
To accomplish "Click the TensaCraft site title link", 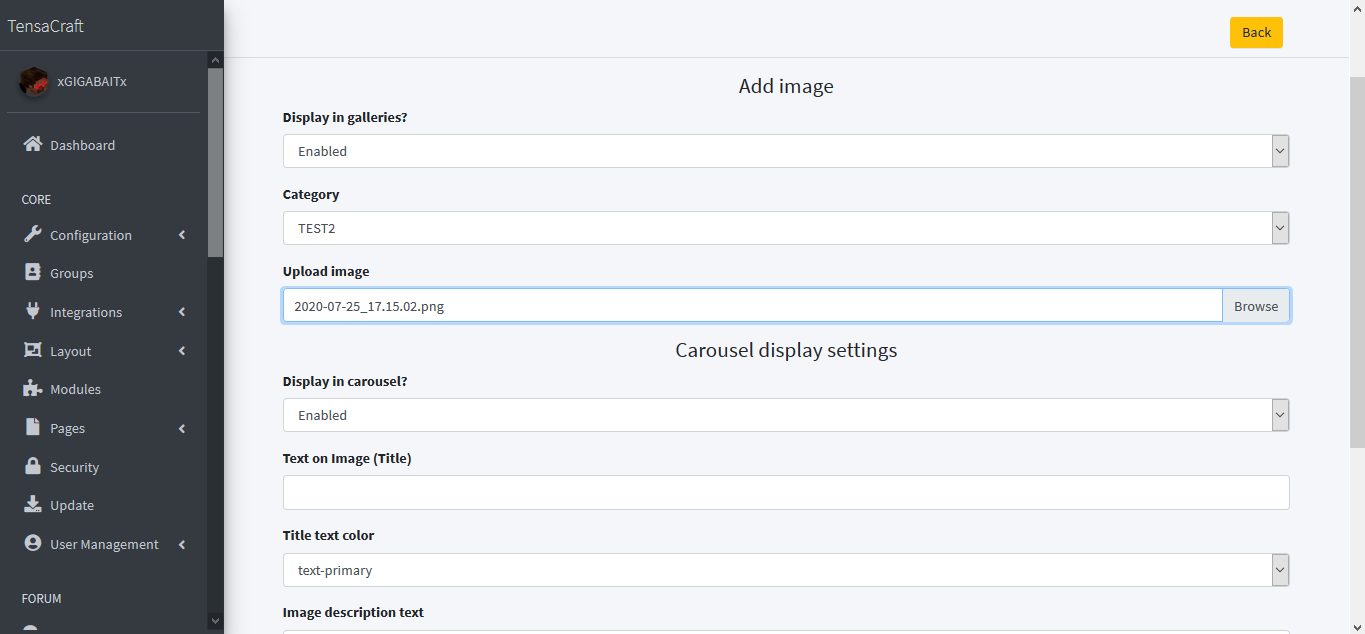I will tap(46, 26).
